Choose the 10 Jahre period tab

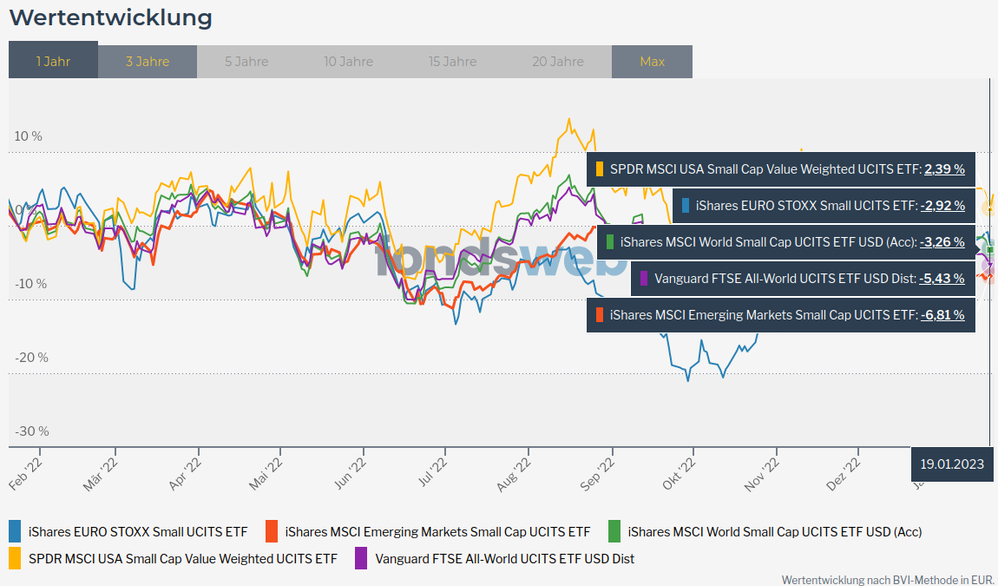(348, 61)
